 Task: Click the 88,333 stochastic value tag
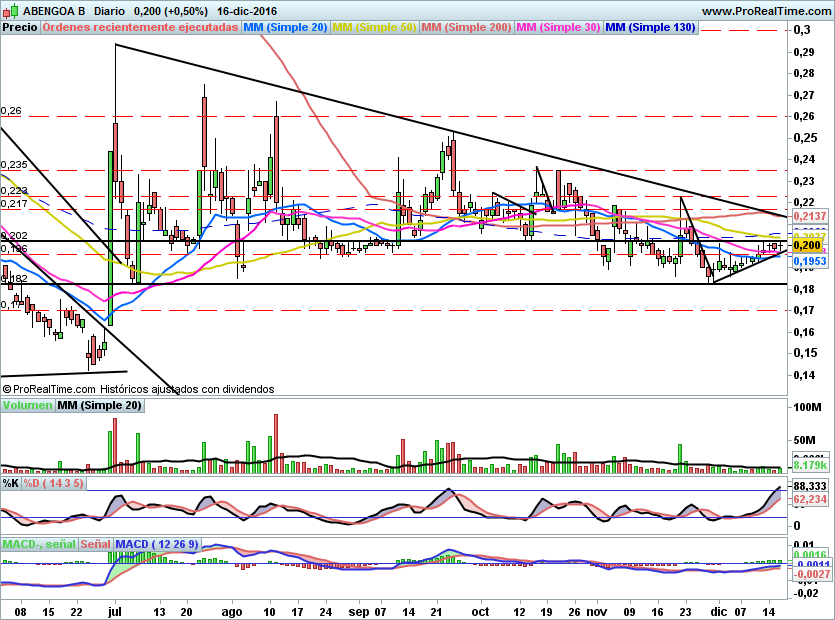810,486
